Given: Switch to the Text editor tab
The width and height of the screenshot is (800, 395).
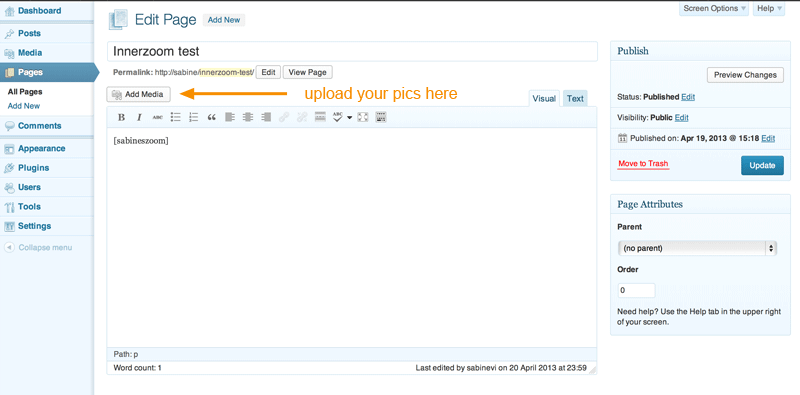Looking at the screenshot, I should coord(575,98).
